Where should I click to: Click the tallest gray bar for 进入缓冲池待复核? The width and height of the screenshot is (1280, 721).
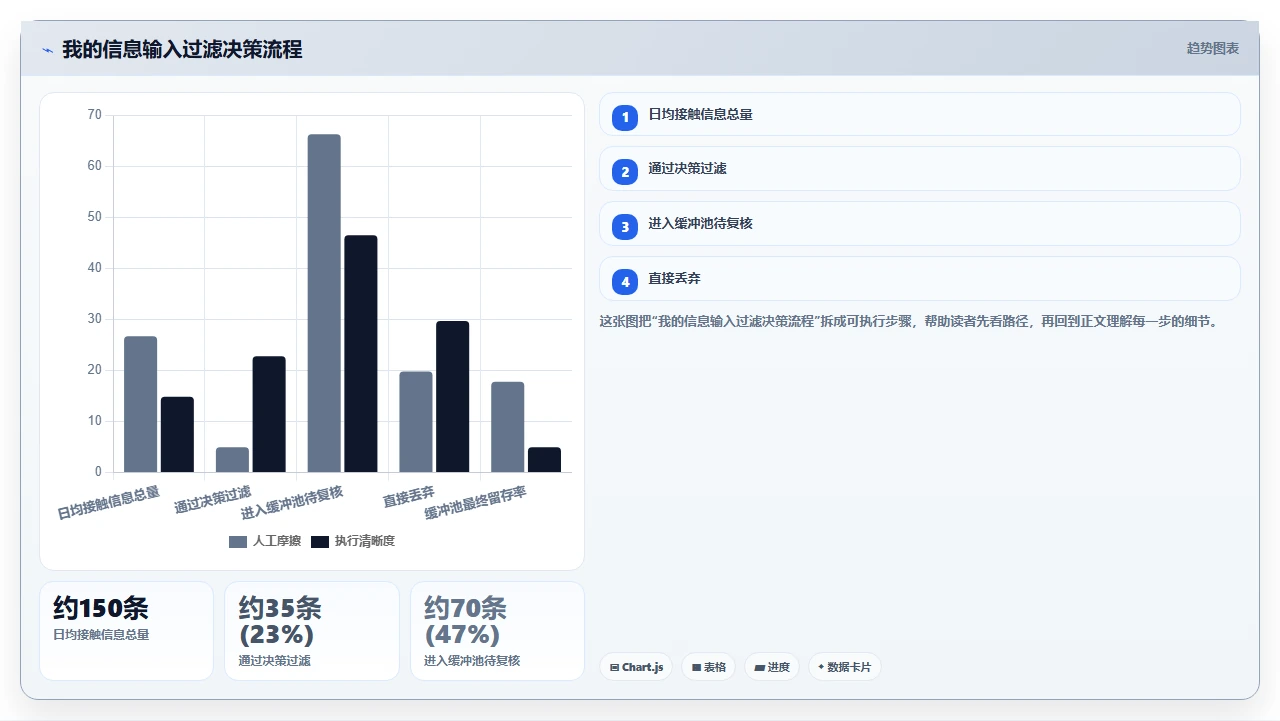[x=324, y=303]
